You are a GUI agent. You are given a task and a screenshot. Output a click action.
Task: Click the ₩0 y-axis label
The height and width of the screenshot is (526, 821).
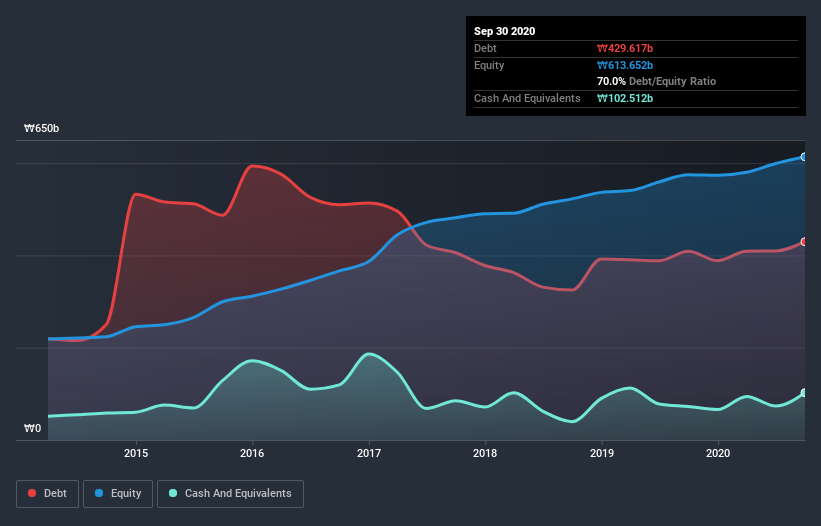coord(32,428)
